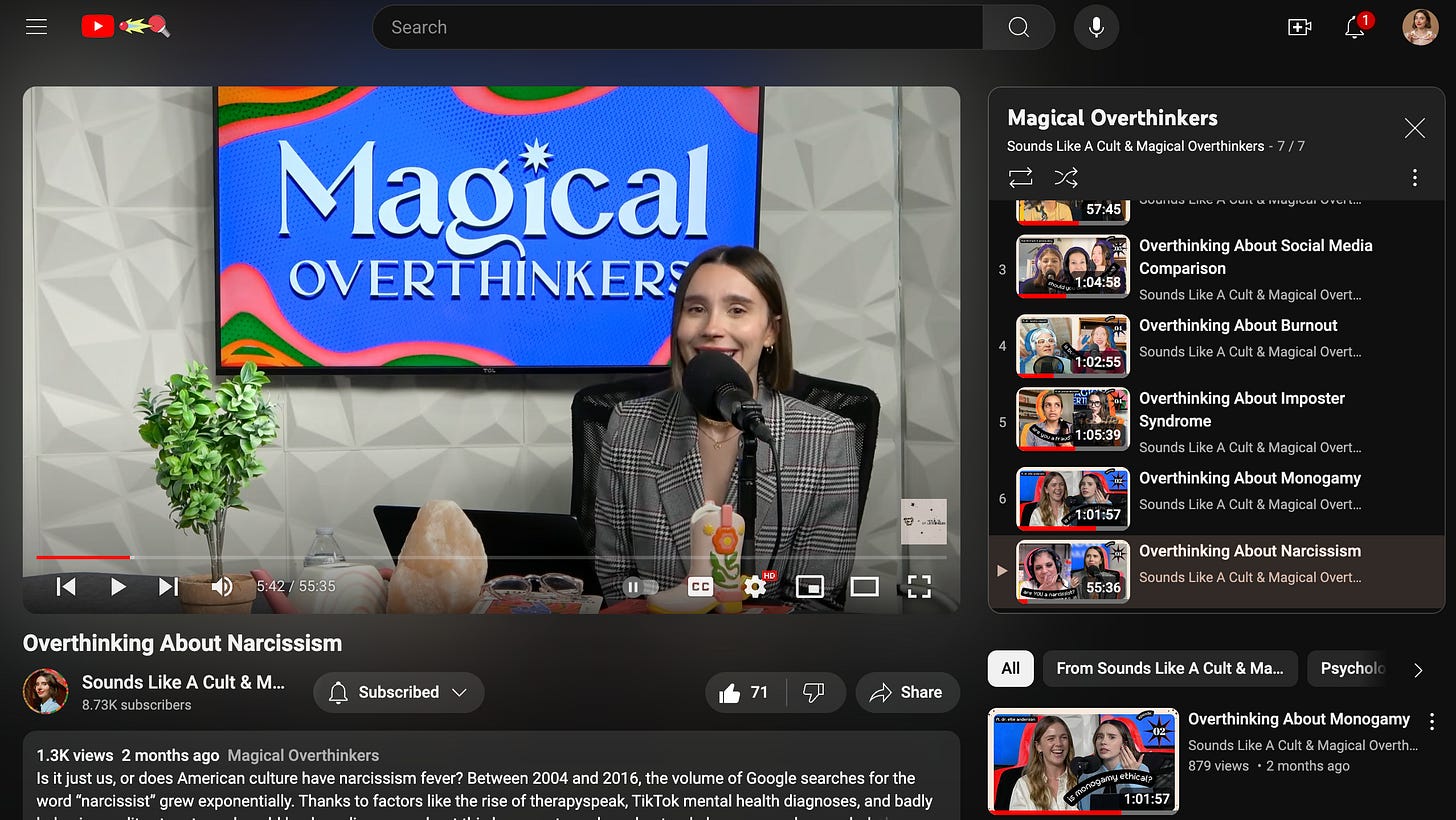Viewport: 1456px width, 820px height.
Task: Open recommended Overthinking About Monogamy thumbnail
Action: [1083, 762]
